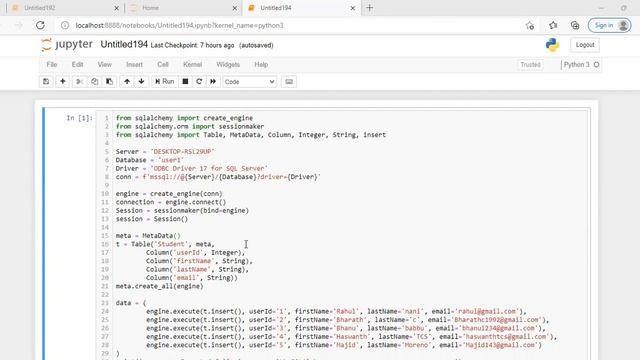Click the Sign in profile button
Screen dimensions: 640x360
tap(609, 25)
